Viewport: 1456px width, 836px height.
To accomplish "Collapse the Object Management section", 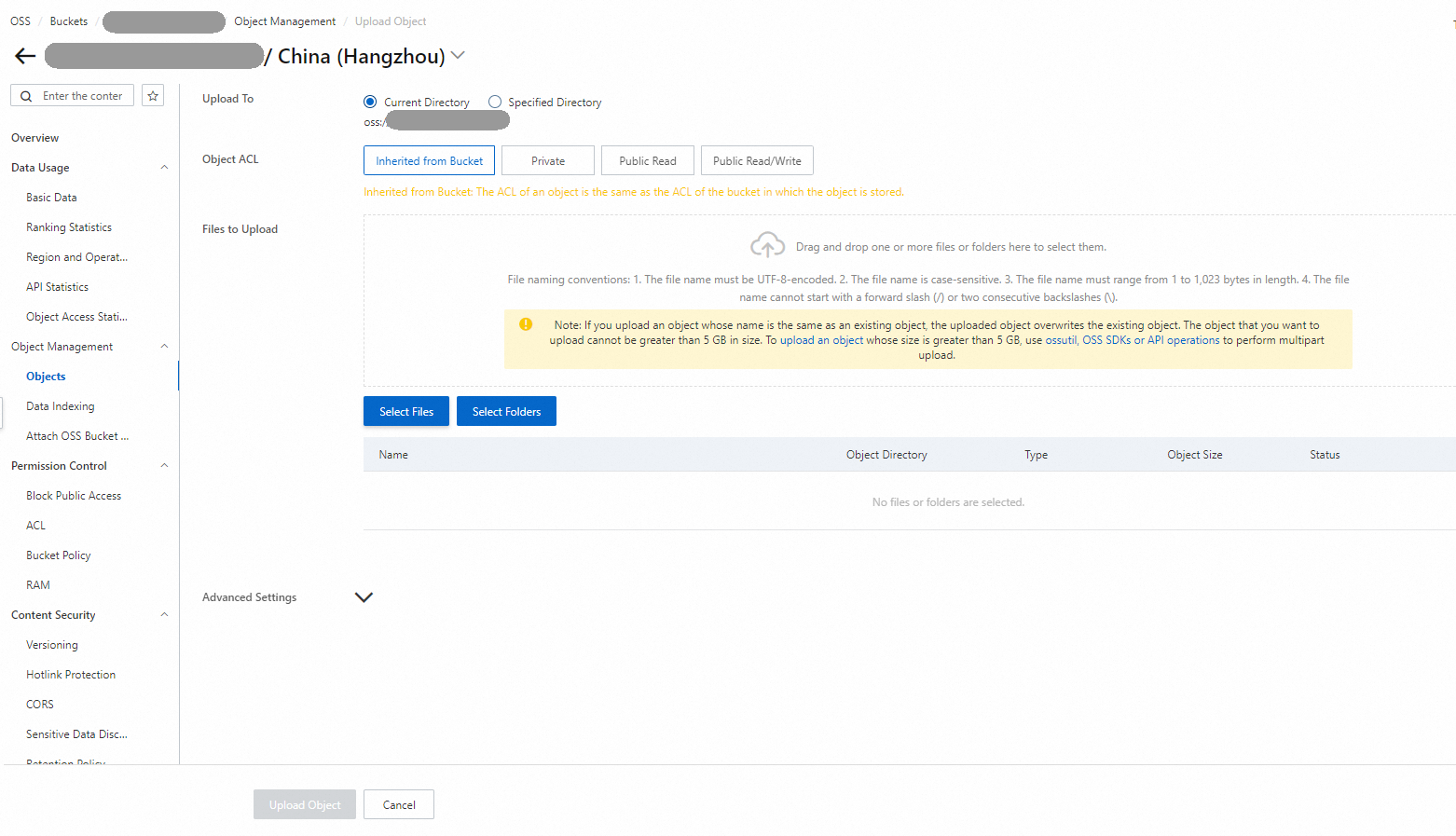I will 164,347.
